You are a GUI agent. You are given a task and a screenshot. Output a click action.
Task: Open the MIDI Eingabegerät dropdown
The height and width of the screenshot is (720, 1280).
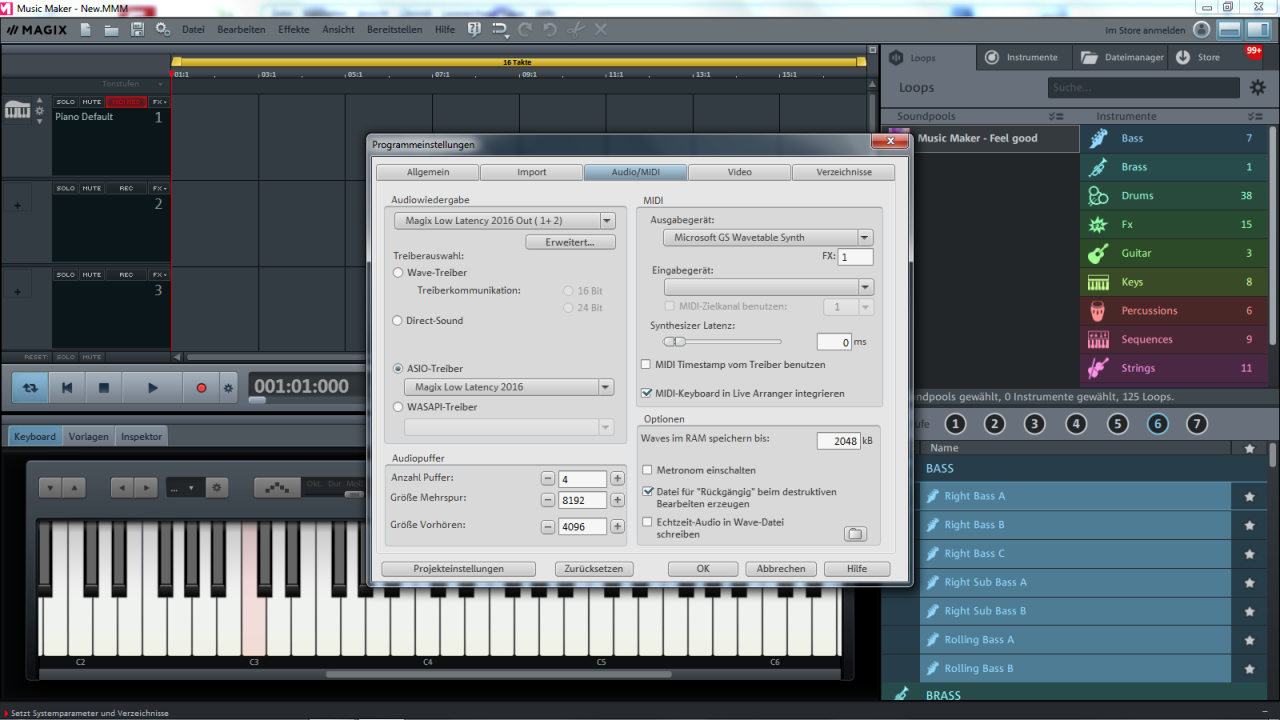coord(768,287)
